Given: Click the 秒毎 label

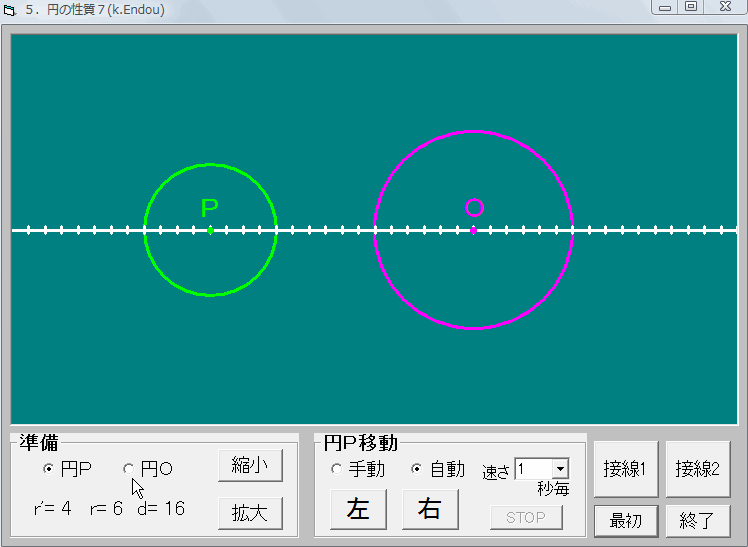Looking at the screenshot, I should tap(553, 489).
